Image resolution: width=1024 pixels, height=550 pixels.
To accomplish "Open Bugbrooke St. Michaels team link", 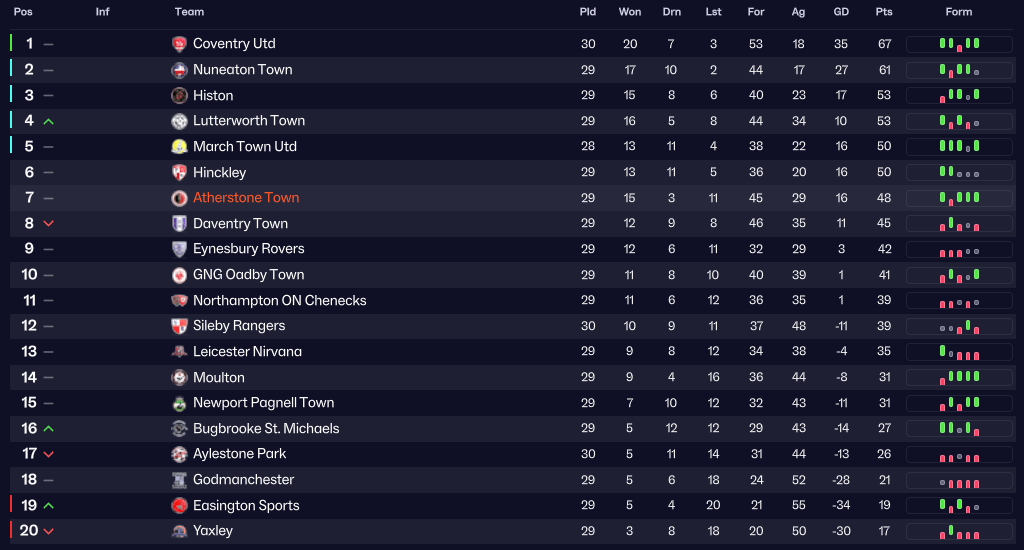I will click(x=266, y=429).
